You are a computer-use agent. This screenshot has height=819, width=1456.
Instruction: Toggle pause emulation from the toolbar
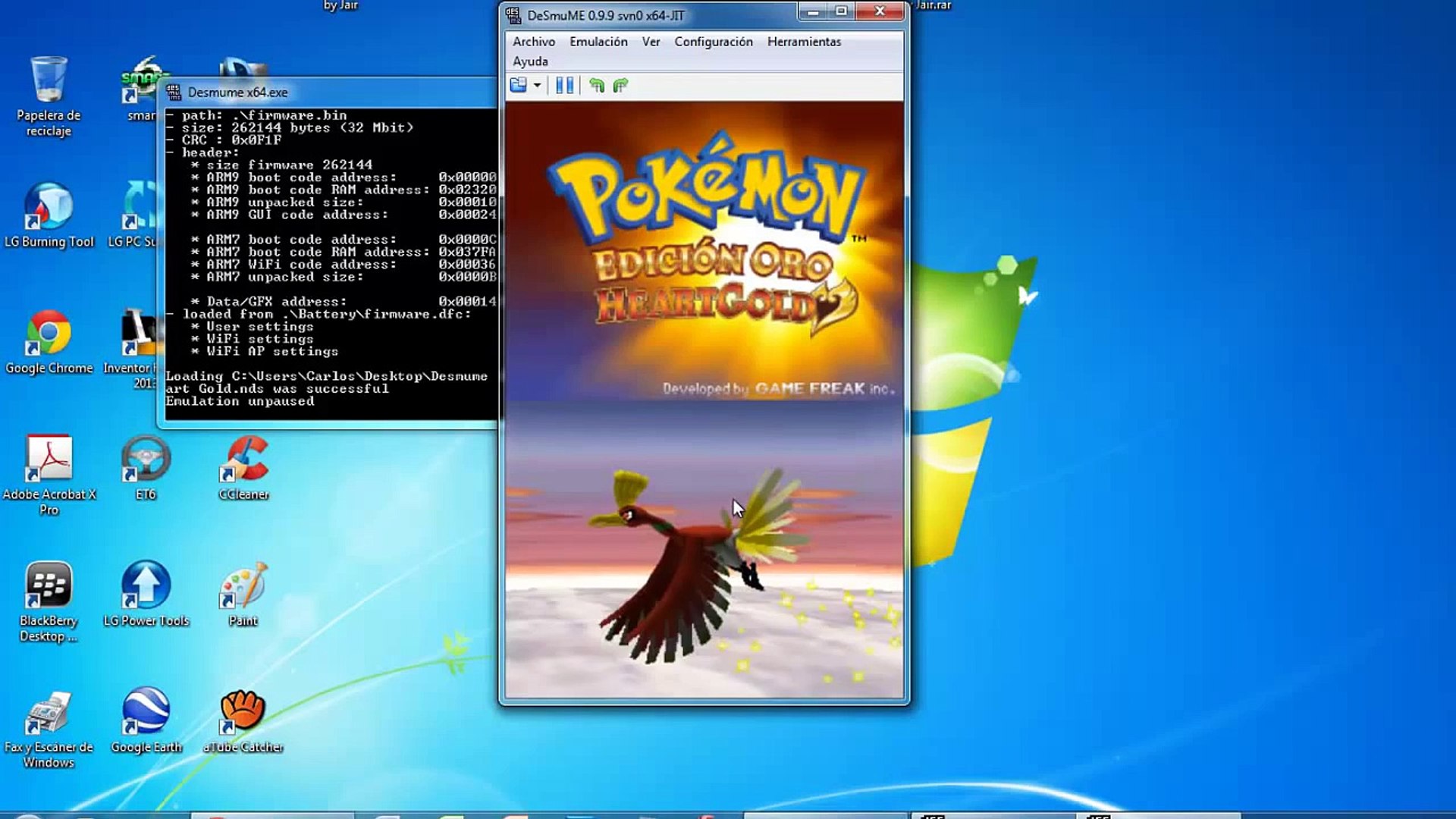(565, 85)
